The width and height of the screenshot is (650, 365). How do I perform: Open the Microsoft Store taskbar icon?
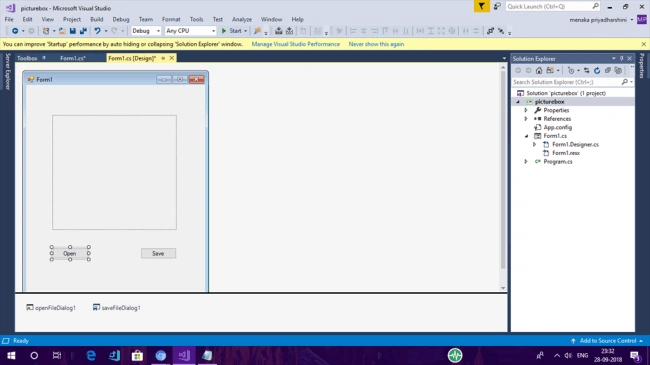pos(137,355)
